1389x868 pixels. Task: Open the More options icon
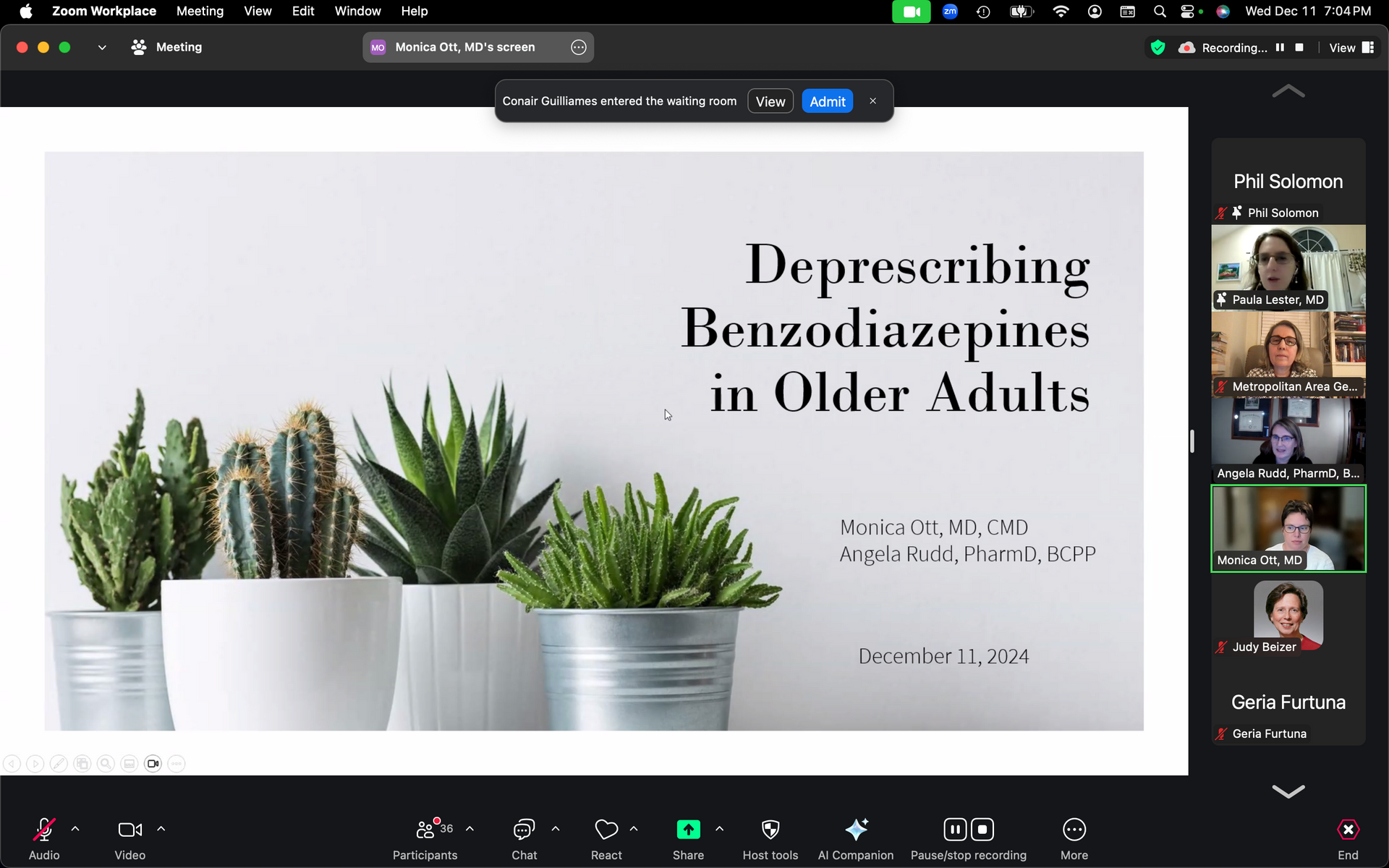click(1074, 830)
